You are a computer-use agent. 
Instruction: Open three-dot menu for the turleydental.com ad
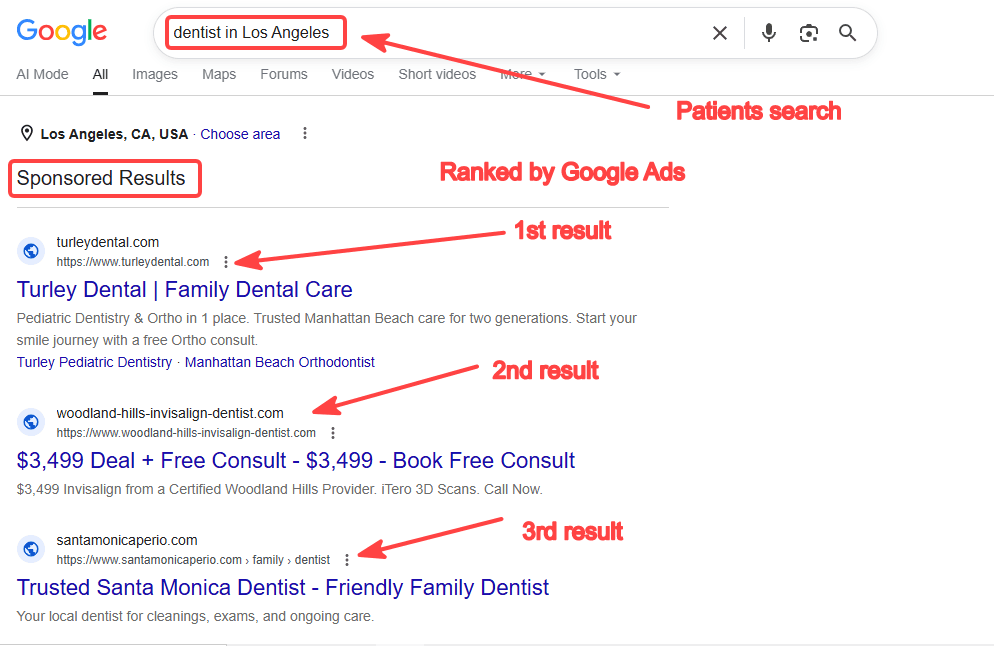click(226, 262)
